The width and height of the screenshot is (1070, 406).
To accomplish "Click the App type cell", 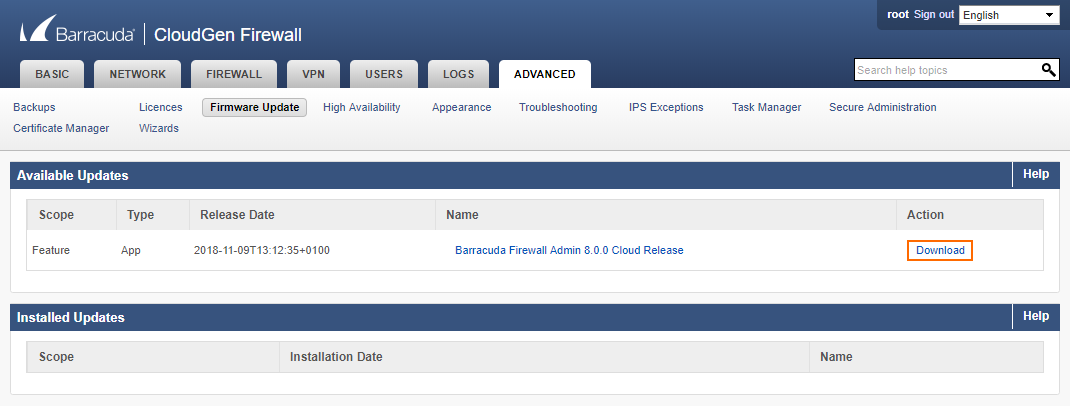I will 130,250.
